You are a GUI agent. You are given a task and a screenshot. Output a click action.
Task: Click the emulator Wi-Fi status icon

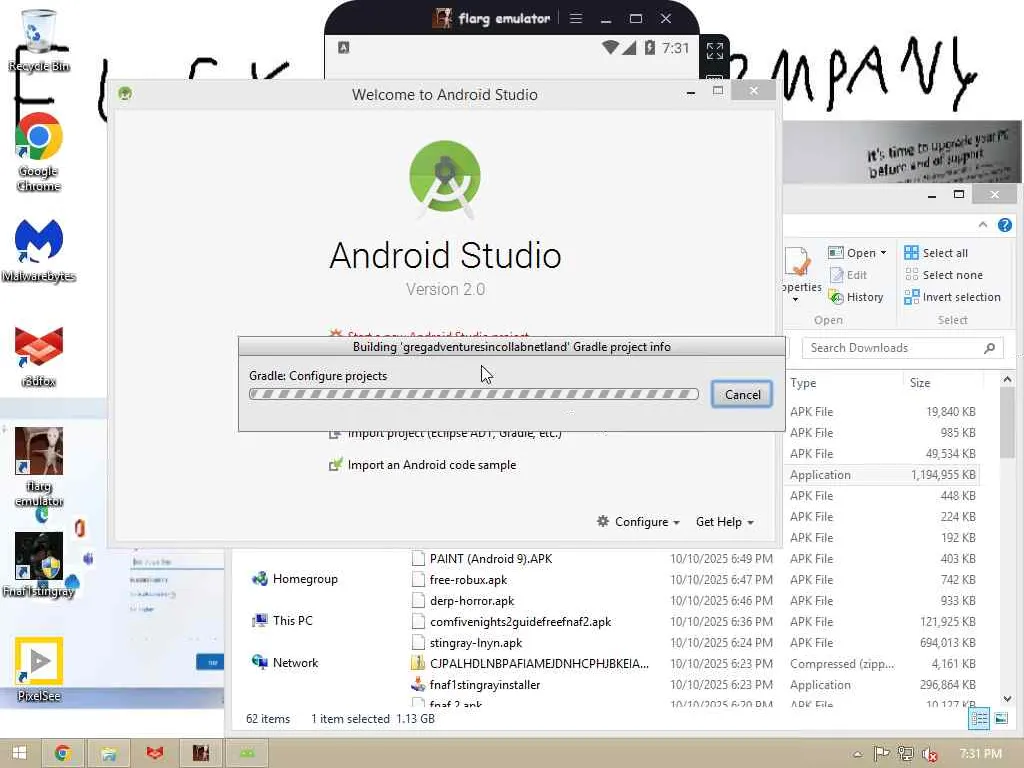[x=610, y=48]
